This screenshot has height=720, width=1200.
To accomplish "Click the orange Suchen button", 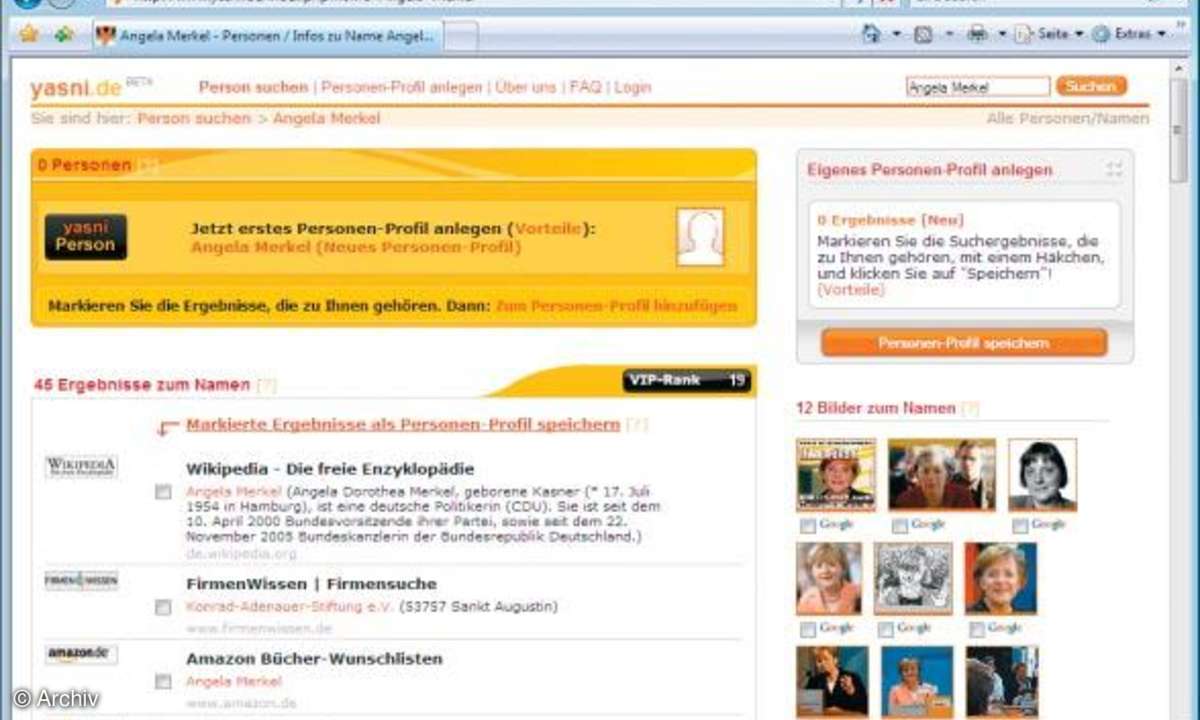I will (x=1091, y=87).
